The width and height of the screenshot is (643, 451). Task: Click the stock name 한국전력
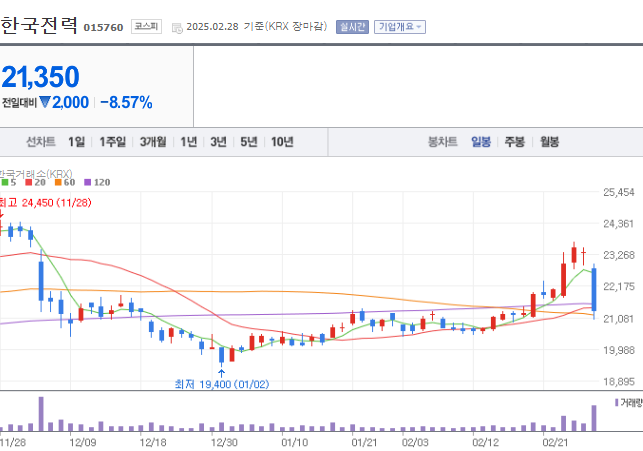[x=39, y=26]
